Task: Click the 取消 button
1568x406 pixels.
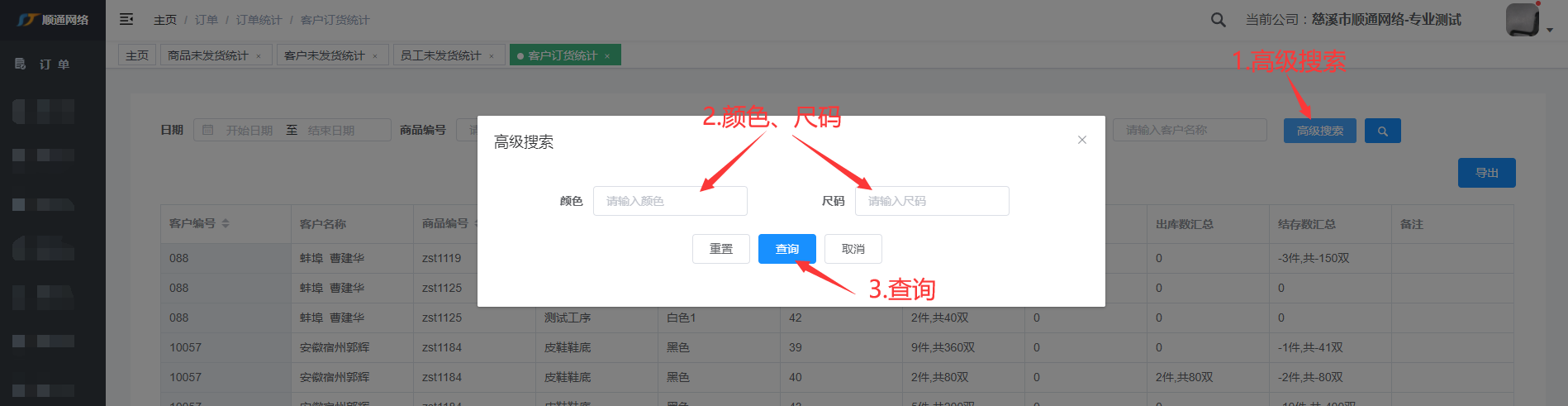Action: pyautogui.click(x=853, y=249)
